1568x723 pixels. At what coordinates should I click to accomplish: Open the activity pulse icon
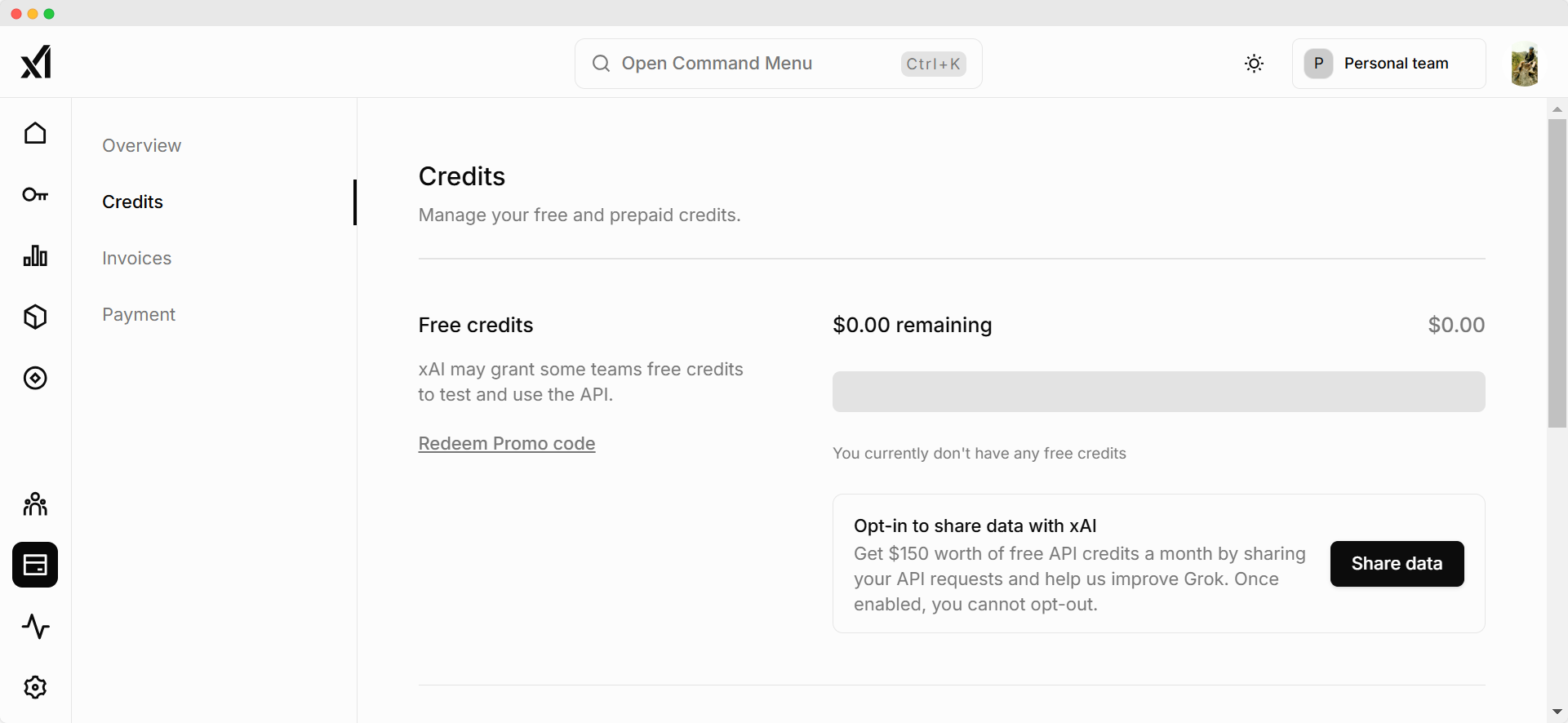tap(35, 626)
